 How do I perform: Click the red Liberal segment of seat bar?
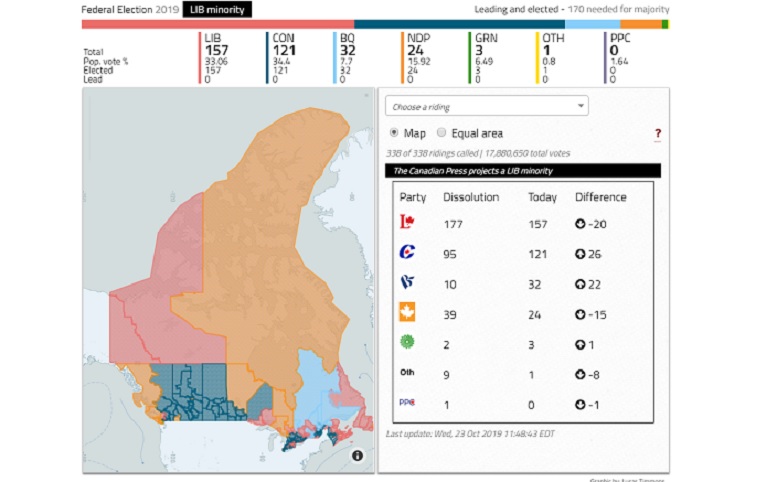pyautogui.click(x=218, y=24)
